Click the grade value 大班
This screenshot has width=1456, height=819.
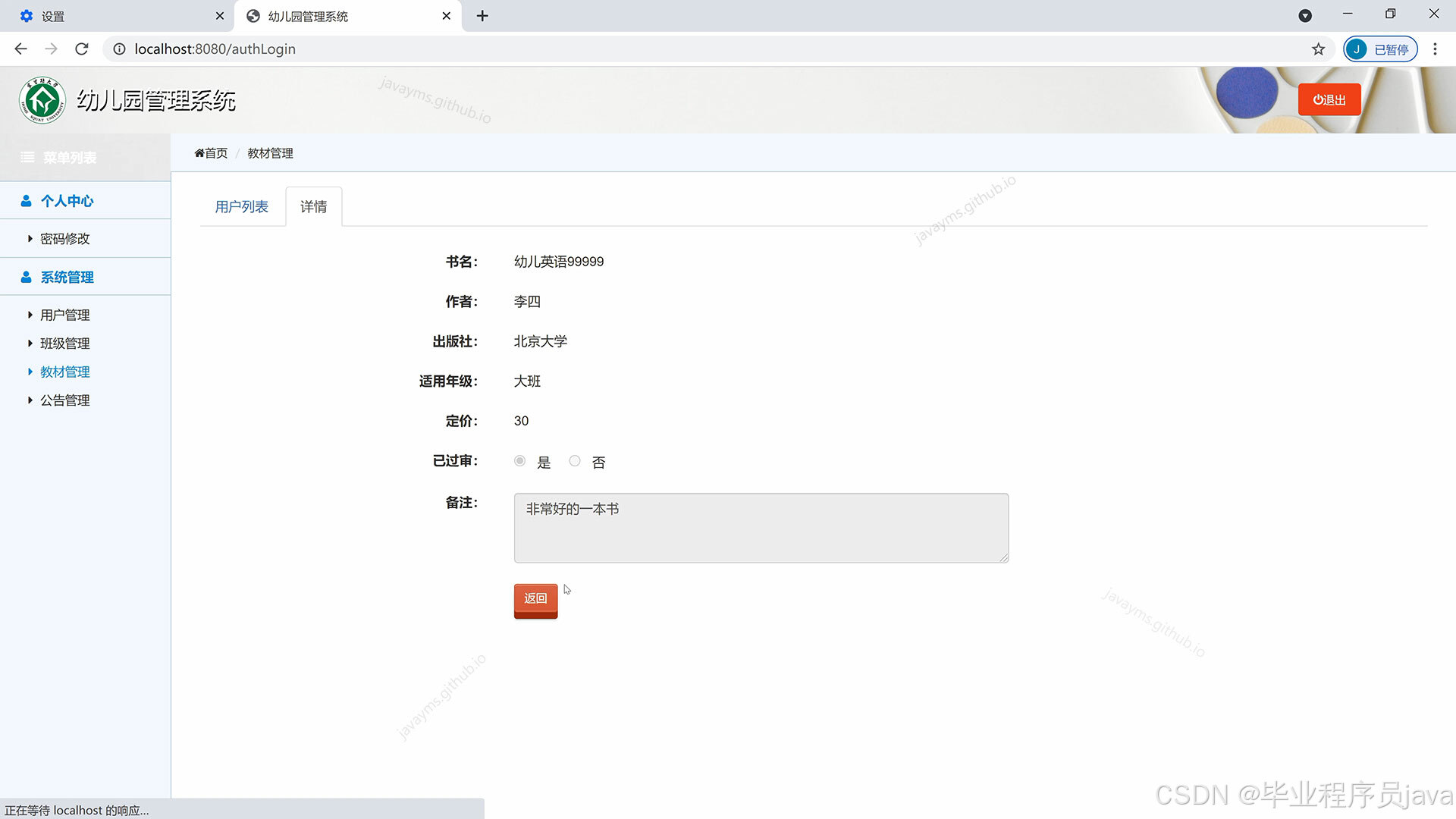(x=527, y=381)
